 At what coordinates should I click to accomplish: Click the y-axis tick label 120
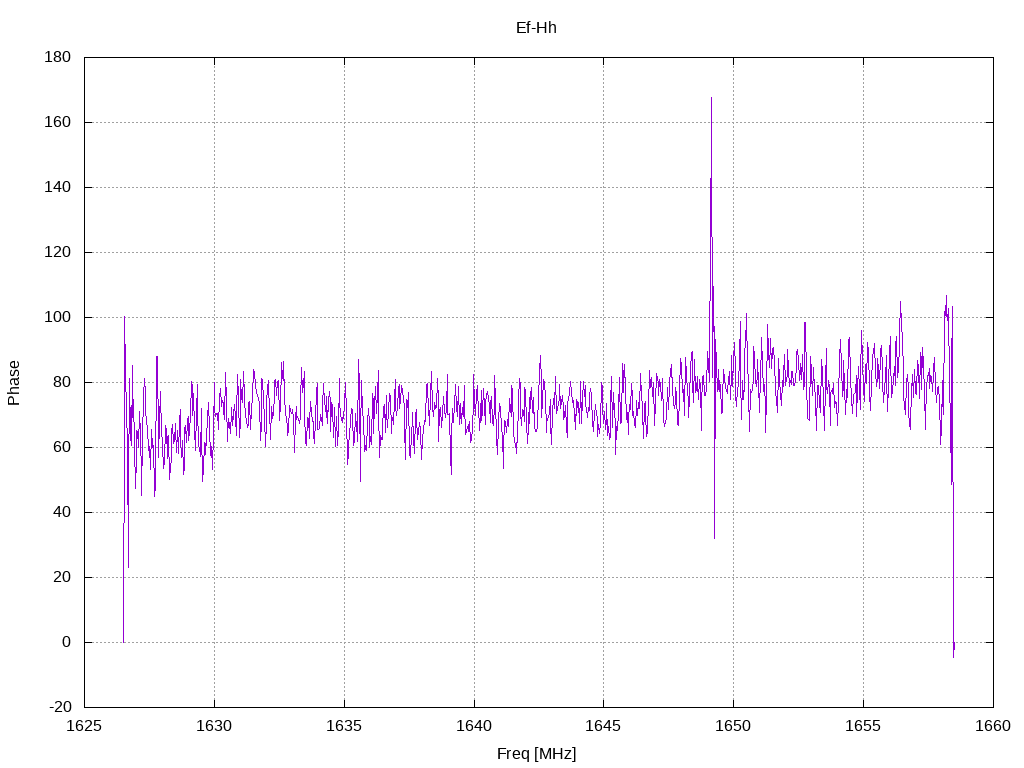click(x=57, y=252)
